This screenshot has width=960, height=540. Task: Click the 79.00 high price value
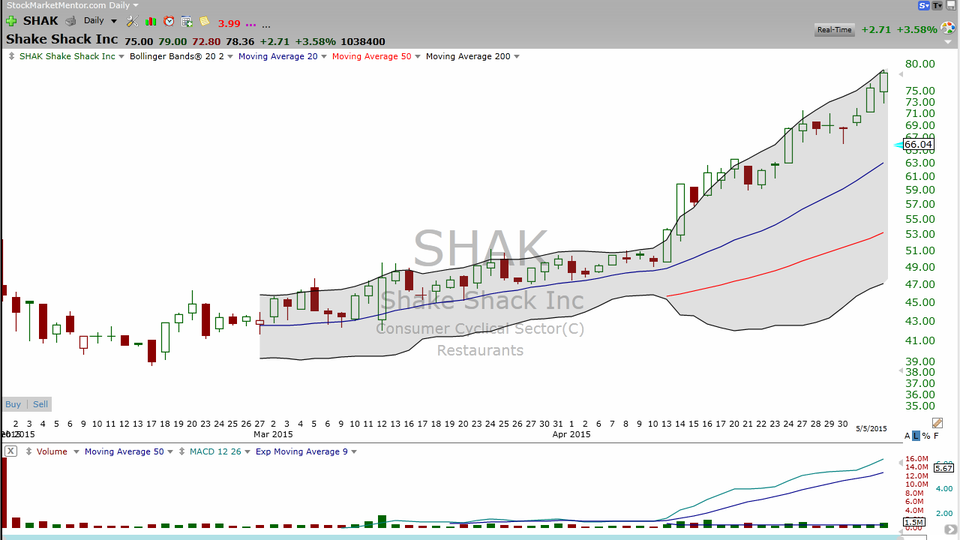173,42
